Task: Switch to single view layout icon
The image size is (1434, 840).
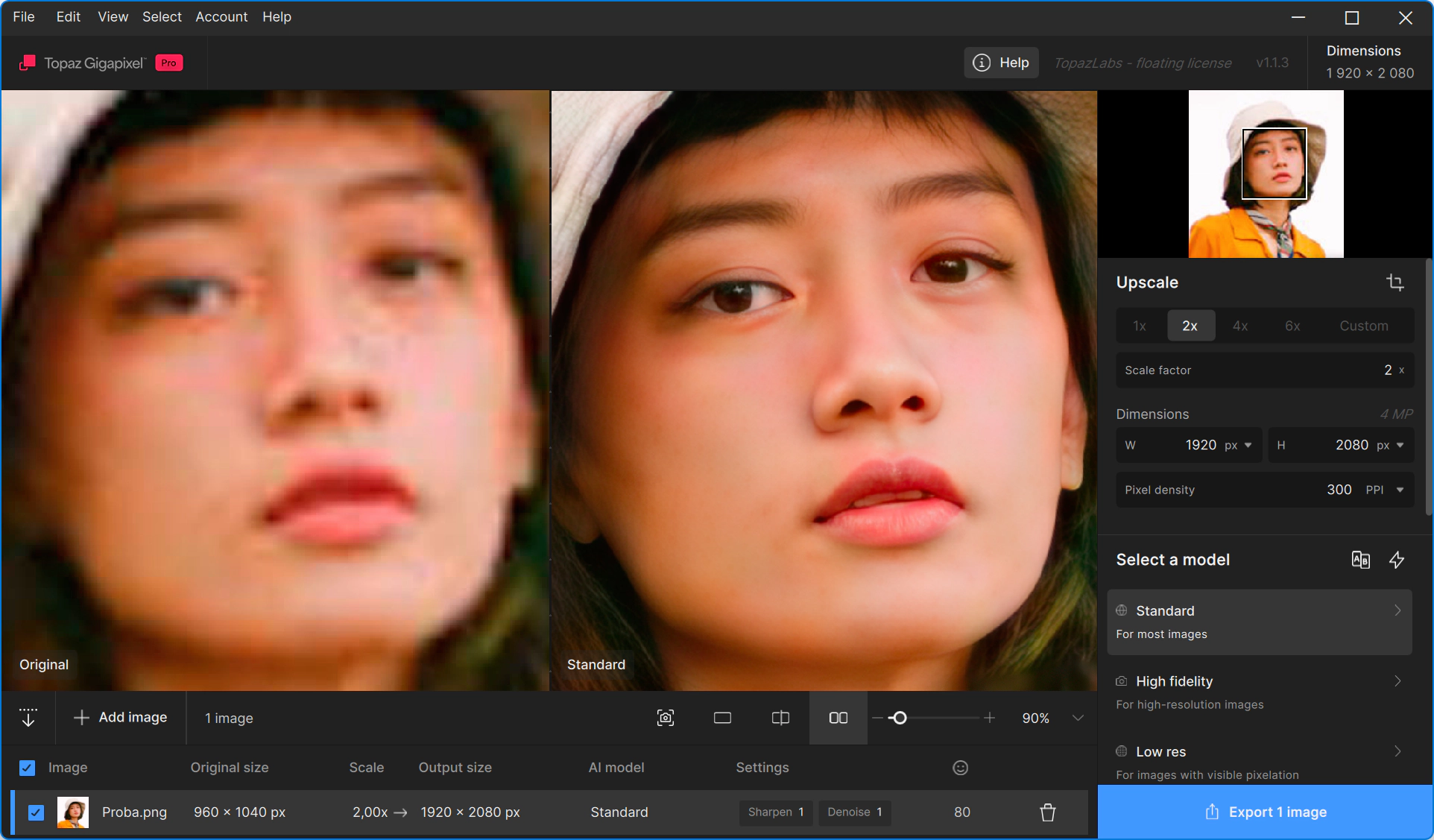Action: 722,718
